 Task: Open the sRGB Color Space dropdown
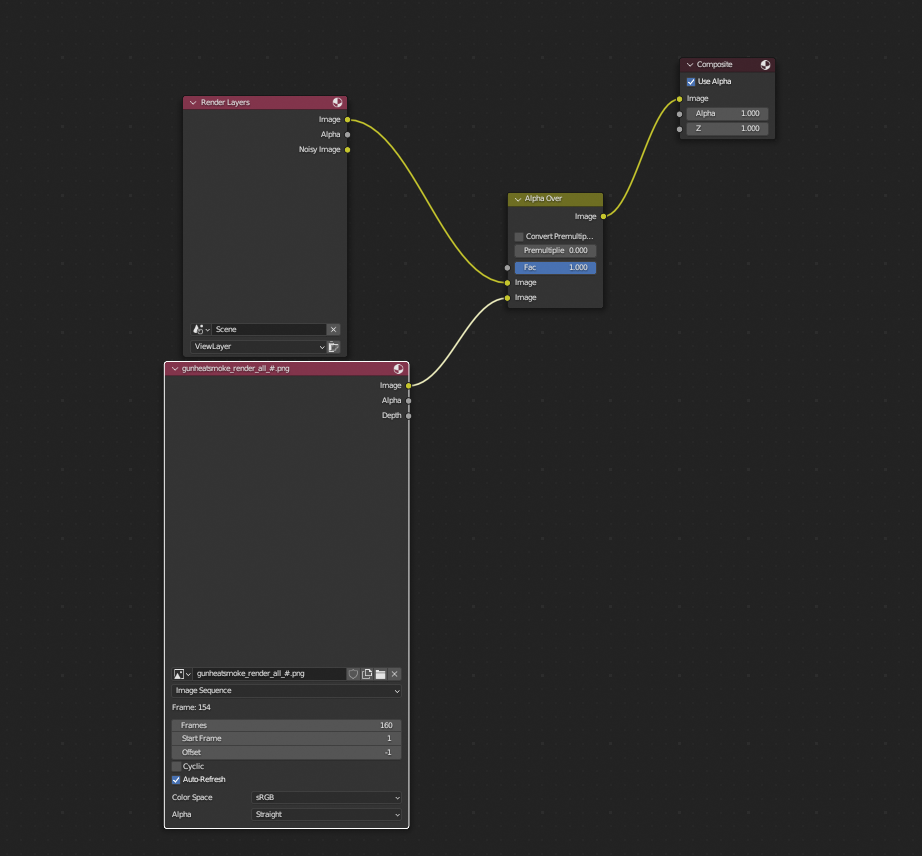(x=326, y=798)
